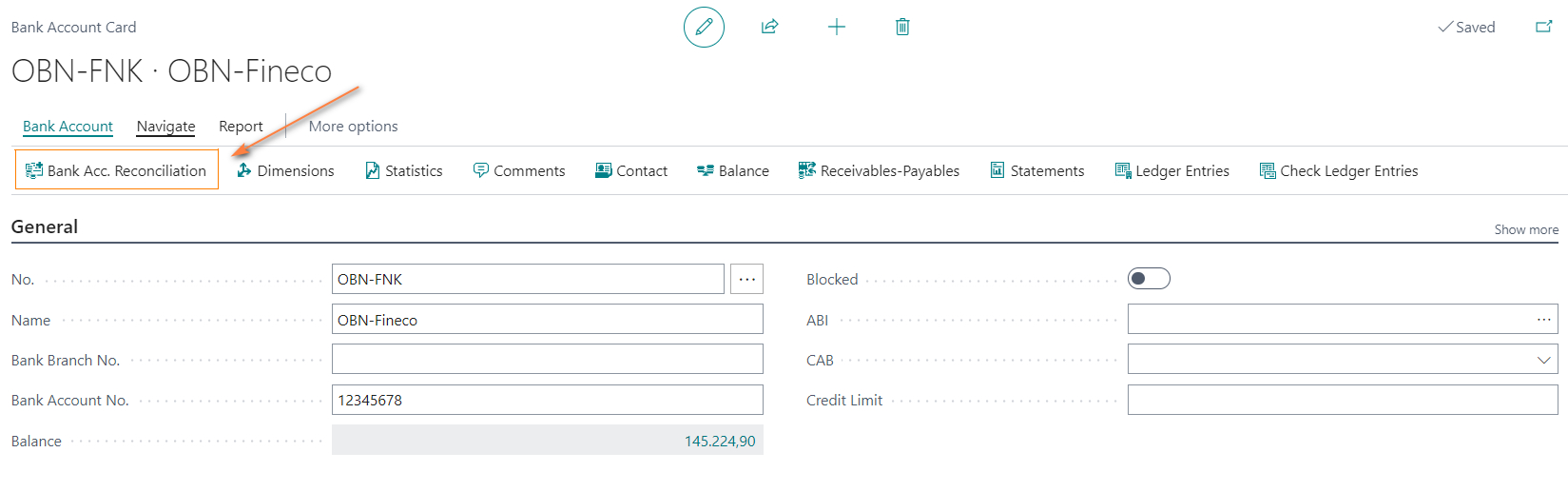Click the Share icon

(x=770, y=27)
